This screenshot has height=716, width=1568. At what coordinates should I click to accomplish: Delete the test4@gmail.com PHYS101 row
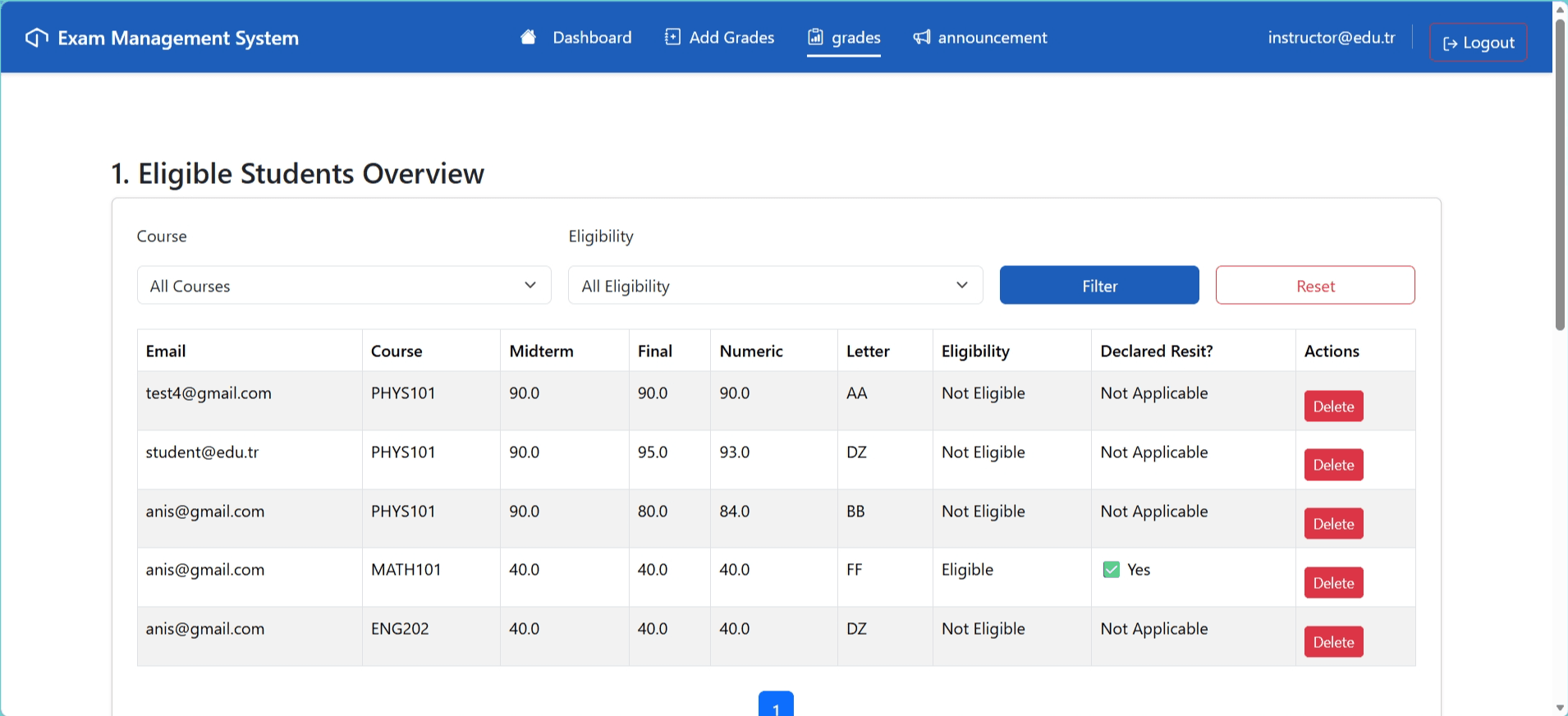coord(1334,406)
